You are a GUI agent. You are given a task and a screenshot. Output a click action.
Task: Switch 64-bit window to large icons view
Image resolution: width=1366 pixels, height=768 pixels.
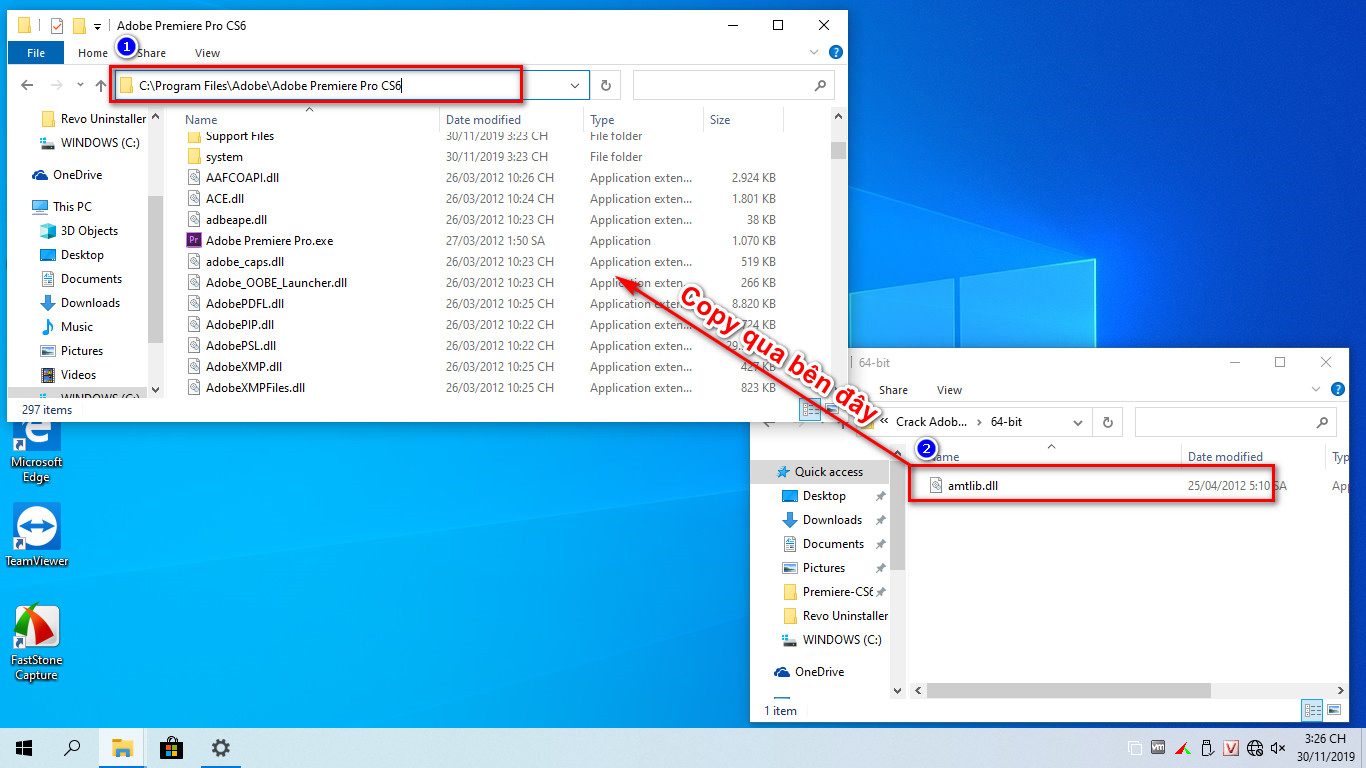[1334, 710]
